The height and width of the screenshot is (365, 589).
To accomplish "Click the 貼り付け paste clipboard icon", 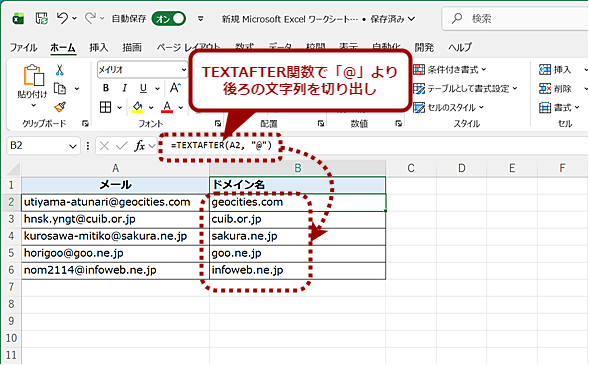I will pos(33,75).
